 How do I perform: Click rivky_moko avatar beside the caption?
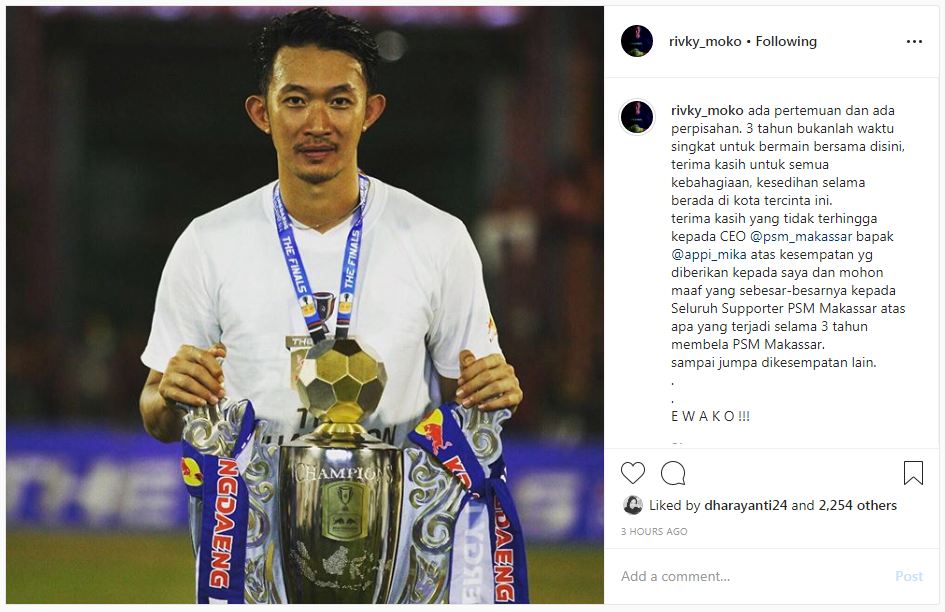click(637, 117)
